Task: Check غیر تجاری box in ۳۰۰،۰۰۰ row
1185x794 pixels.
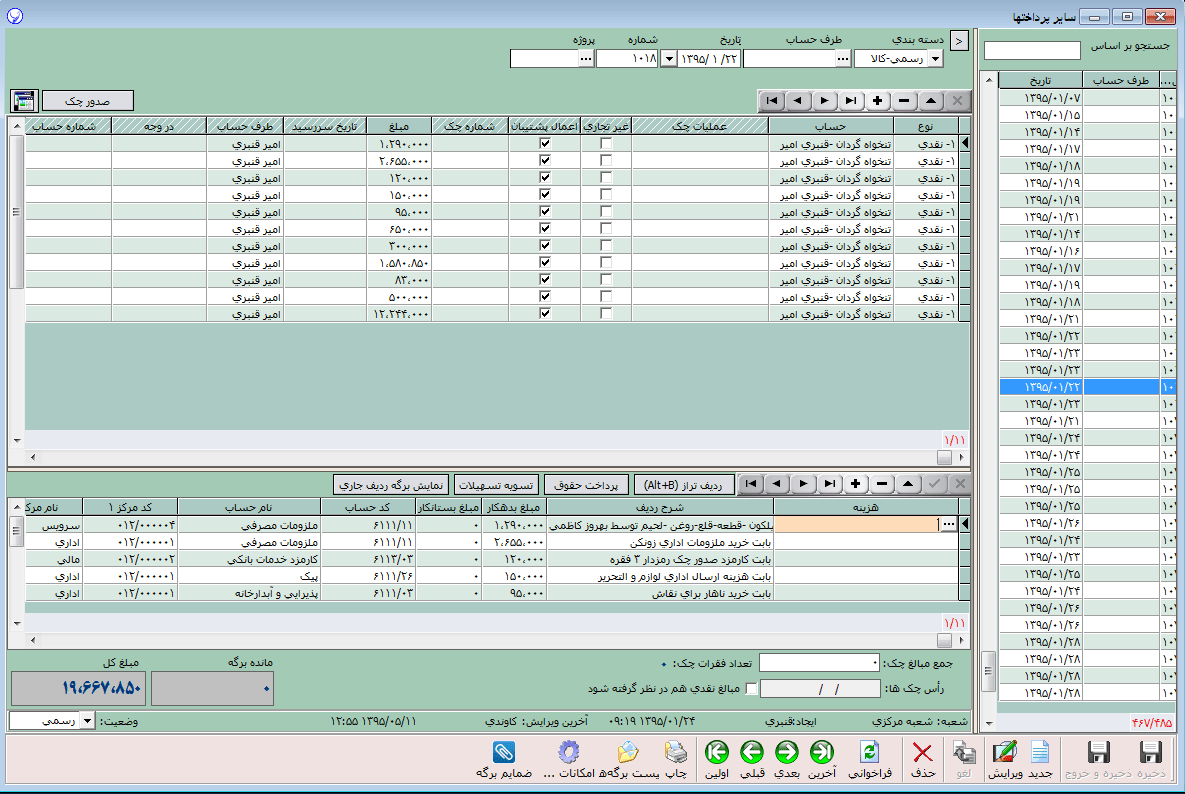Action: pos(605,246)
